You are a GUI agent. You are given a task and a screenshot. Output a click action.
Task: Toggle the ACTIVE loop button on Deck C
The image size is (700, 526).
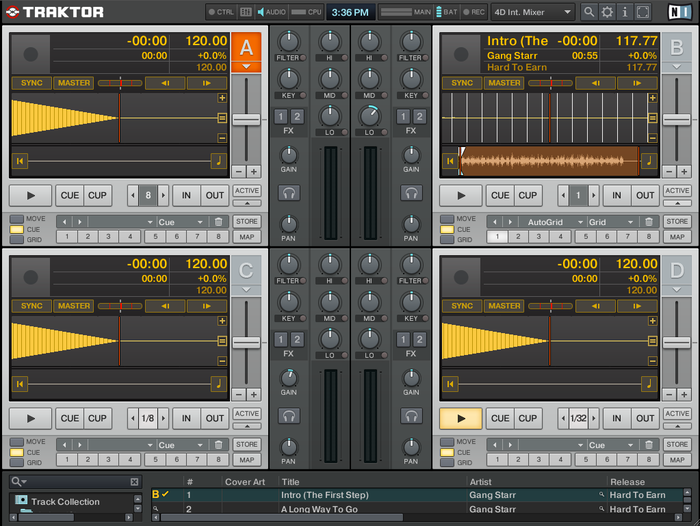(246, 413)
